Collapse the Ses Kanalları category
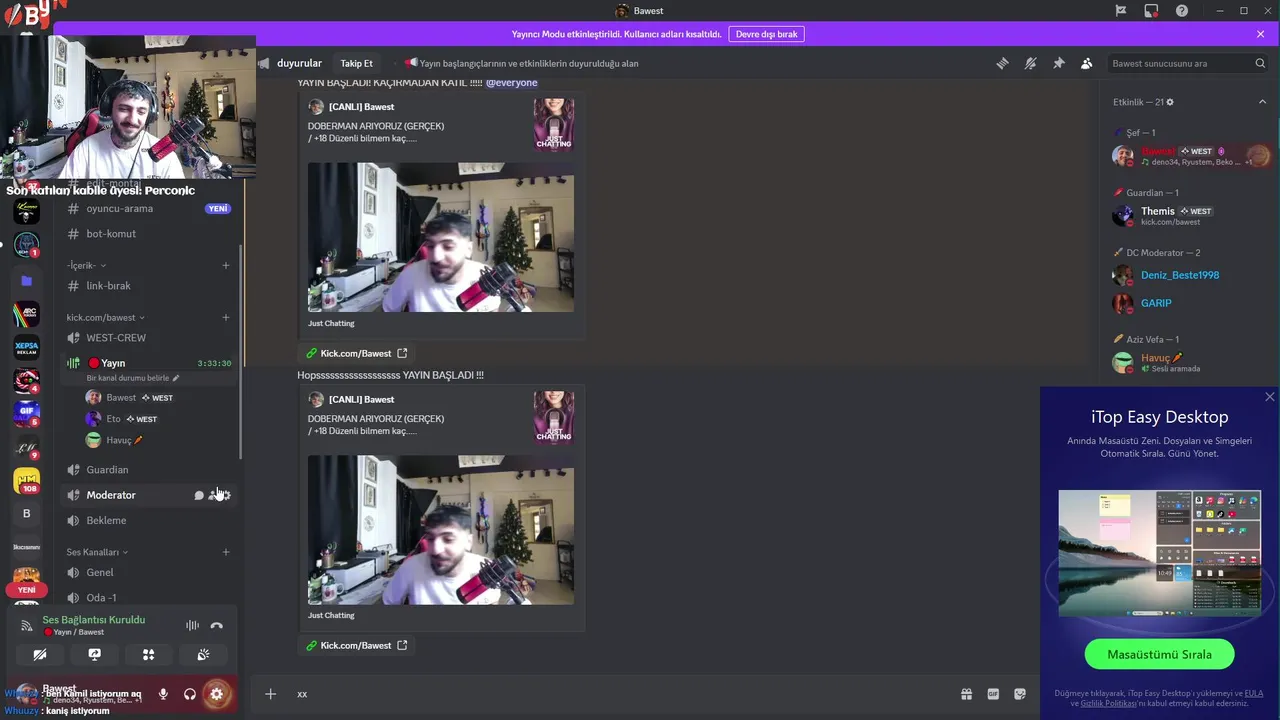The width and height of the screenshot is (1280, 720). (97, 552)
